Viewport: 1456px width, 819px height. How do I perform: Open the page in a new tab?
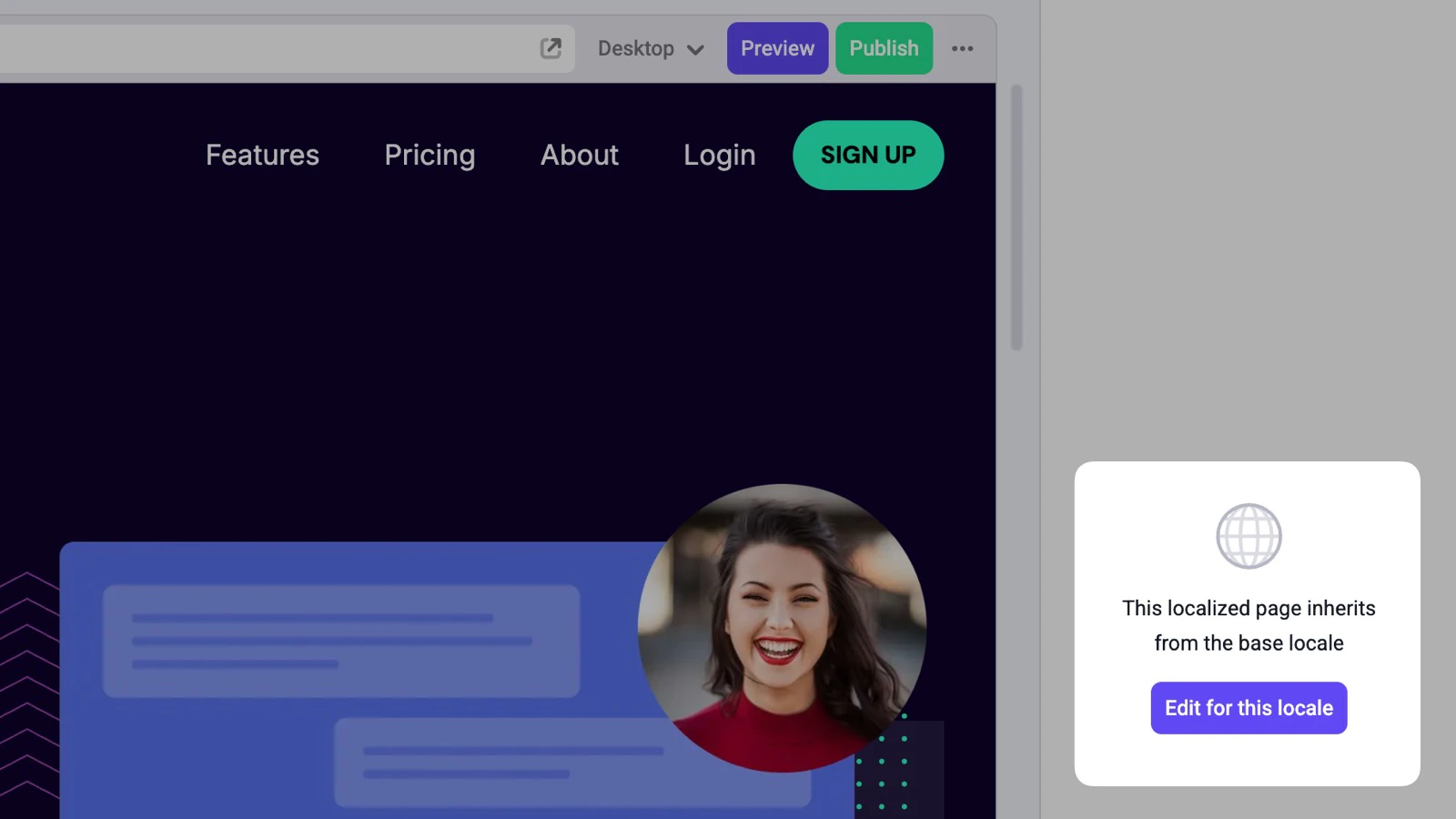[x=550, y=47]
